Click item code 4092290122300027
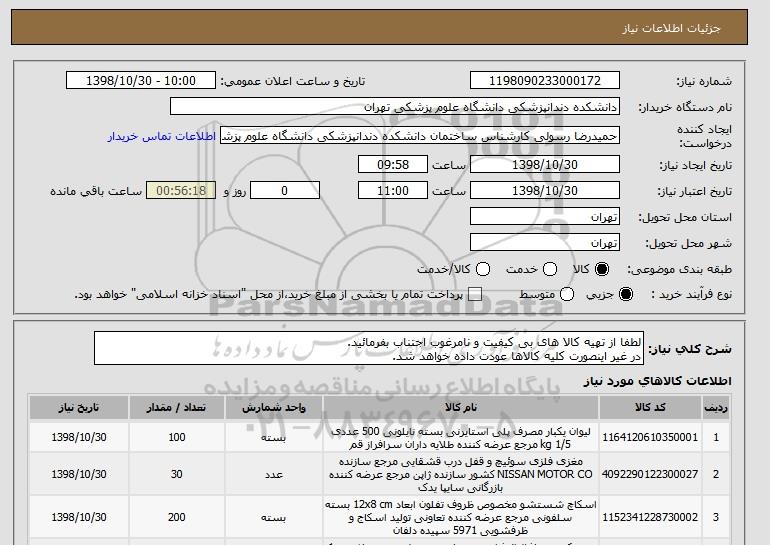 coord(650,474)
